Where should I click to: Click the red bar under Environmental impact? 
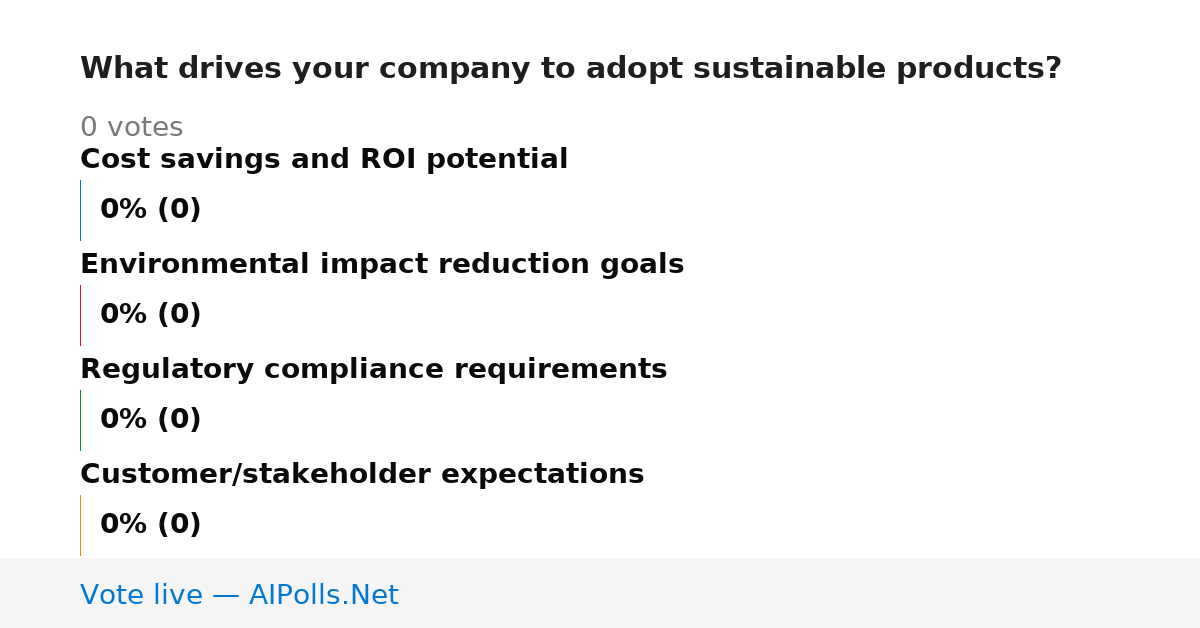(80, 315)
